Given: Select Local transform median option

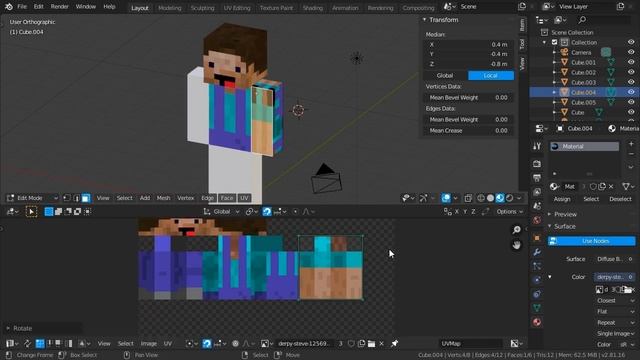Looking at the screenshot, I should pyautogui.click(x=491, y=76).
